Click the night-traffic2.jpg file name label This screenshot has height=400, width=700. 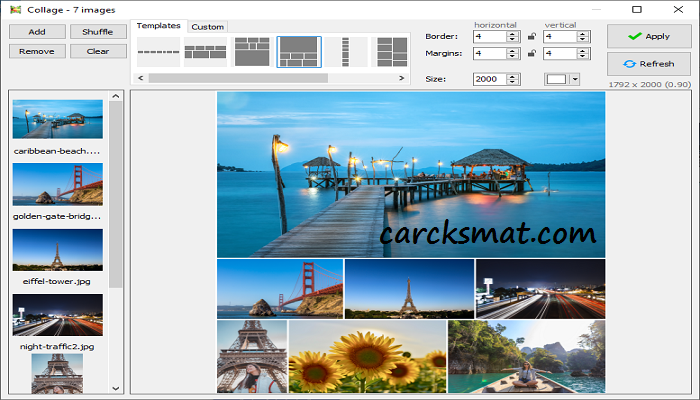pos(57,346)
